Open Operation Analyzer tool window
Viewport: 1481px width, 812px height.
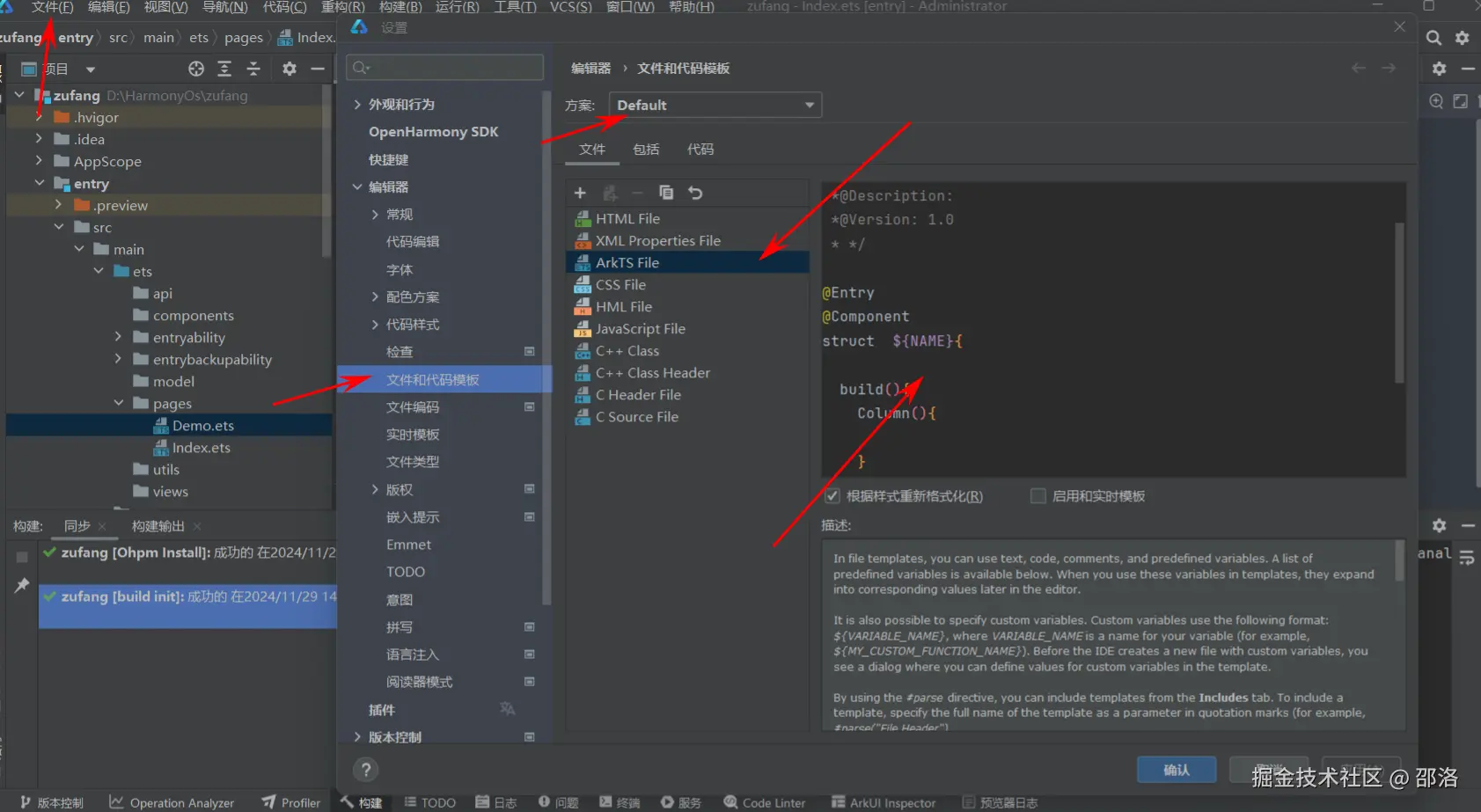172,802
